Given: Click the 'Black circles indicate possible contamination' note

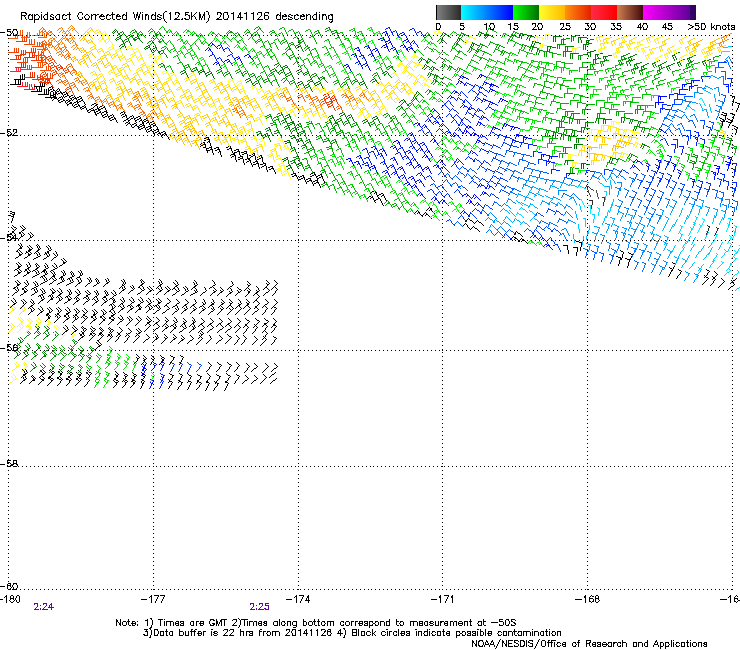Looking at the screenshot, I should [x=456, y=633].
